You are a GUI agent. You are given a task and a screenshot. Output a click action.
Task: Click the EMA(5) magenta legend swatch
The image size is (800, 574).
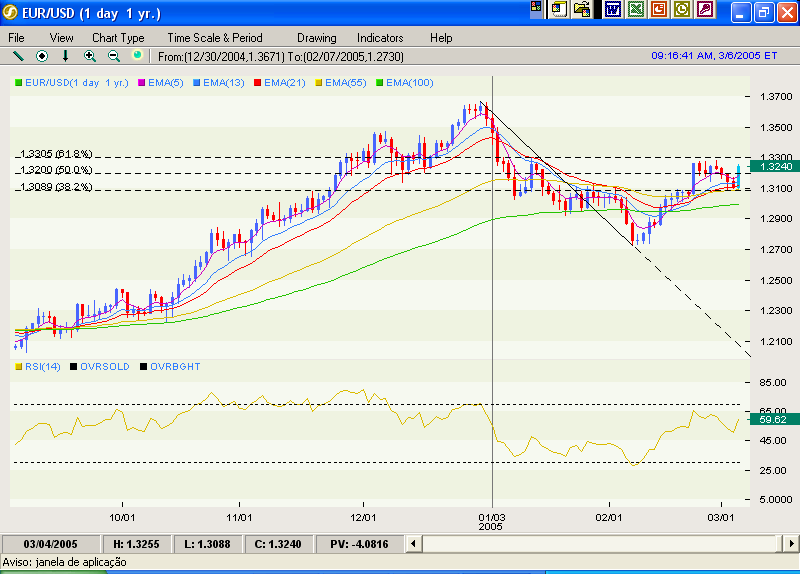(142, 83)
